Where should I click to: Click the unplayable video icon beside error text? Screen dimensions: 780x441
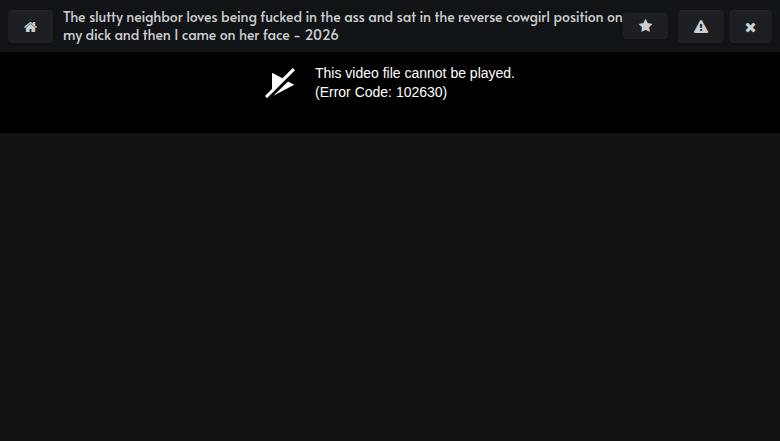[280, 83]
